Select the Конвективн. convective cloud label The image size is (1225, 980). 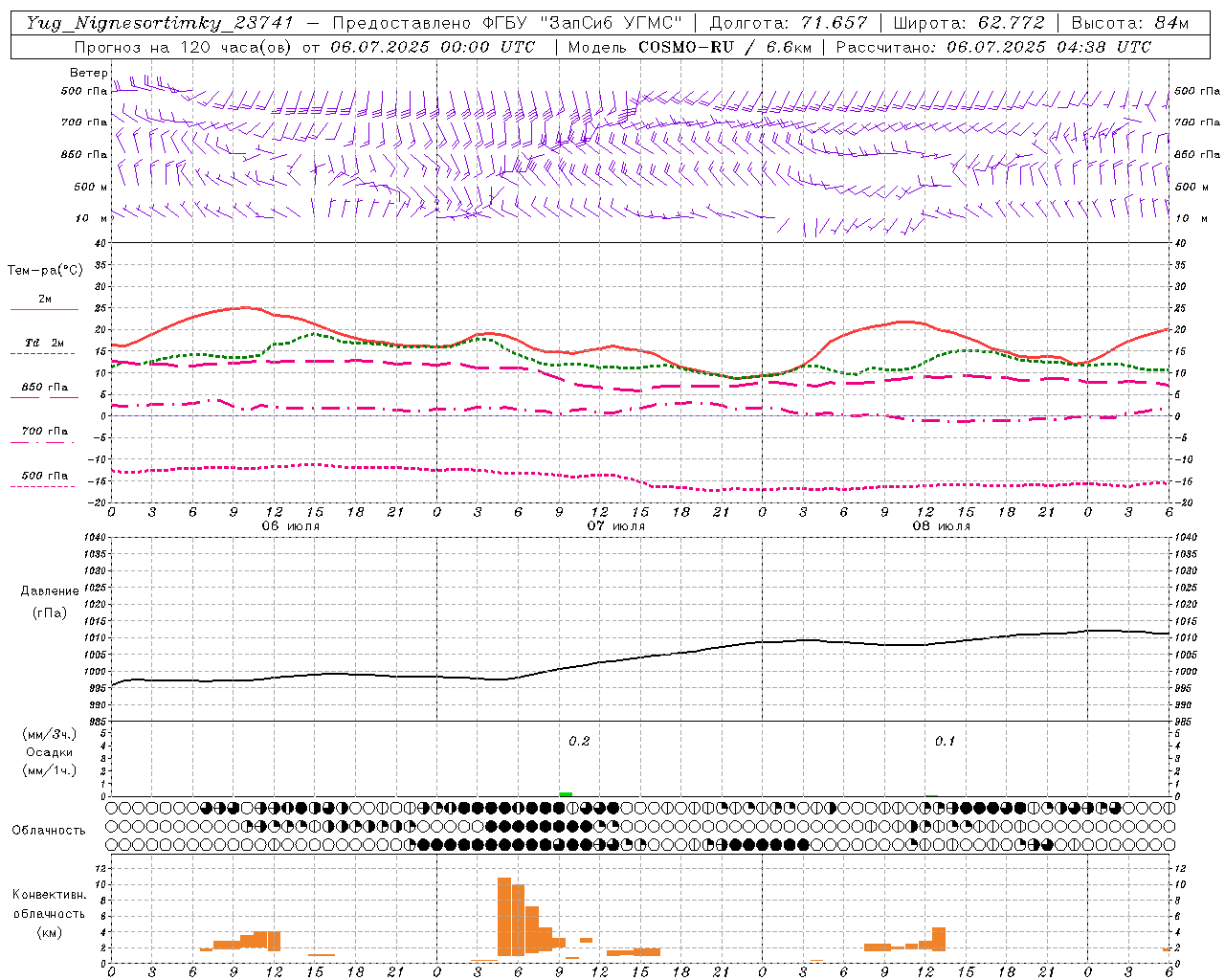(49, 895)
